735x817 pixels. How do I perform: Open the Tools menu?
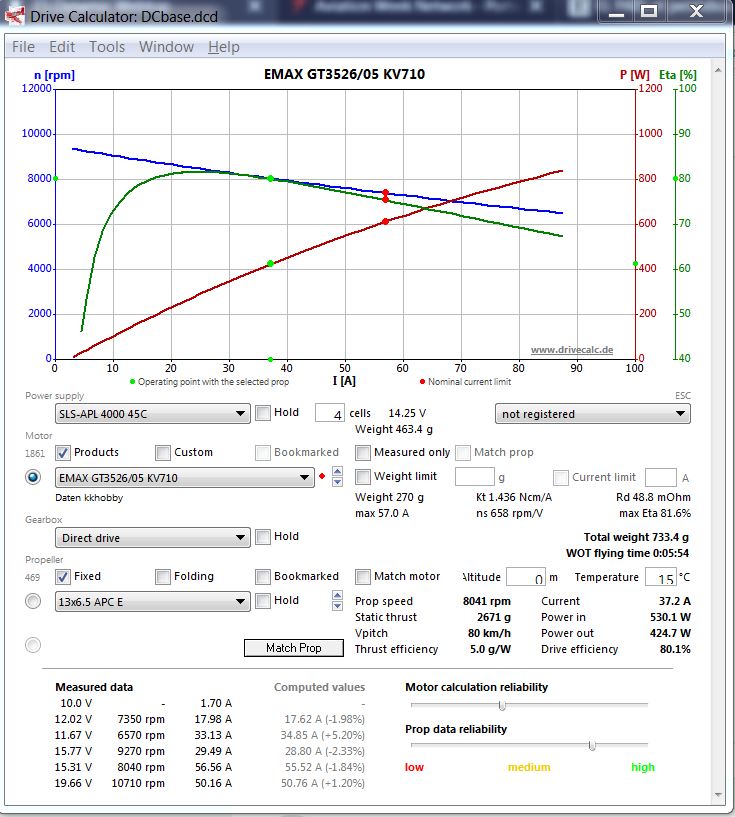pos(107,47)
